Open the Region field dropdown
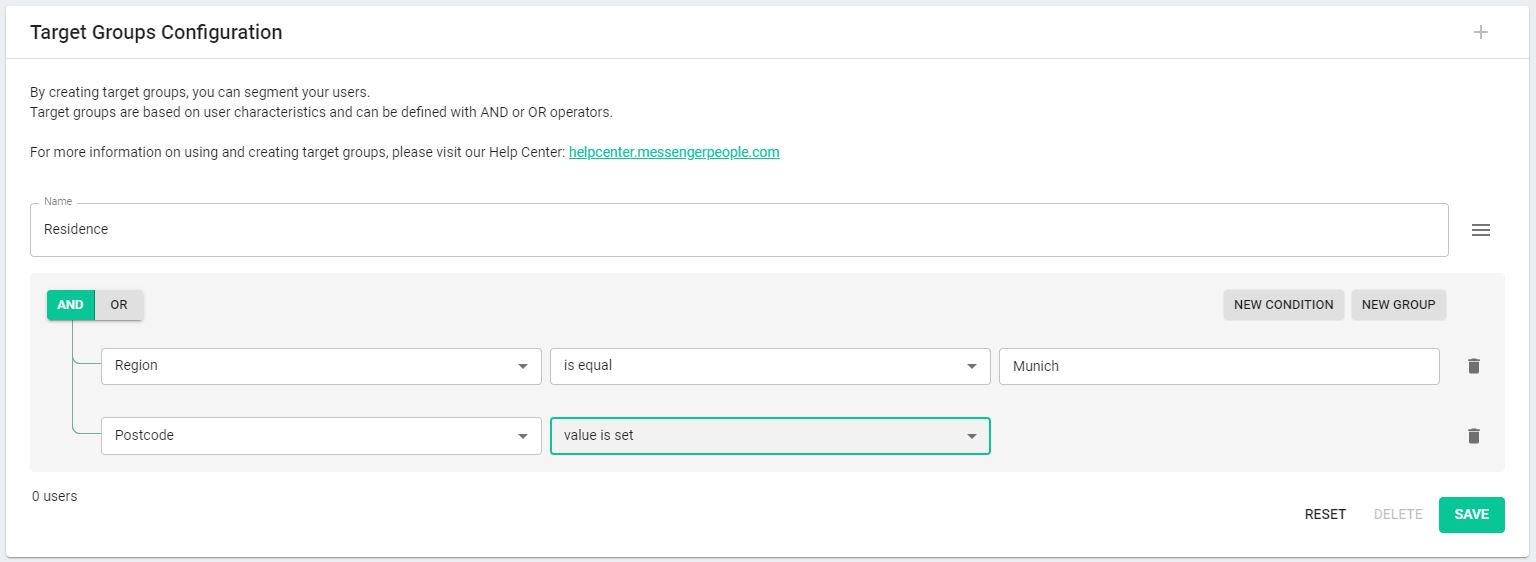The width and height of the screenshot is (1536, 562). tap(321, 366)
